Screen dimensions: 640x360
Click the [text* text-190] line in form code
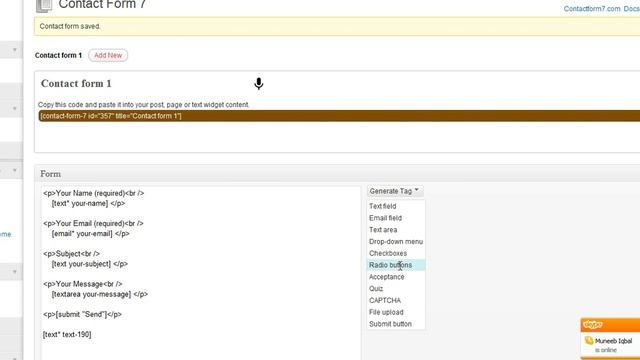point(67,334)
